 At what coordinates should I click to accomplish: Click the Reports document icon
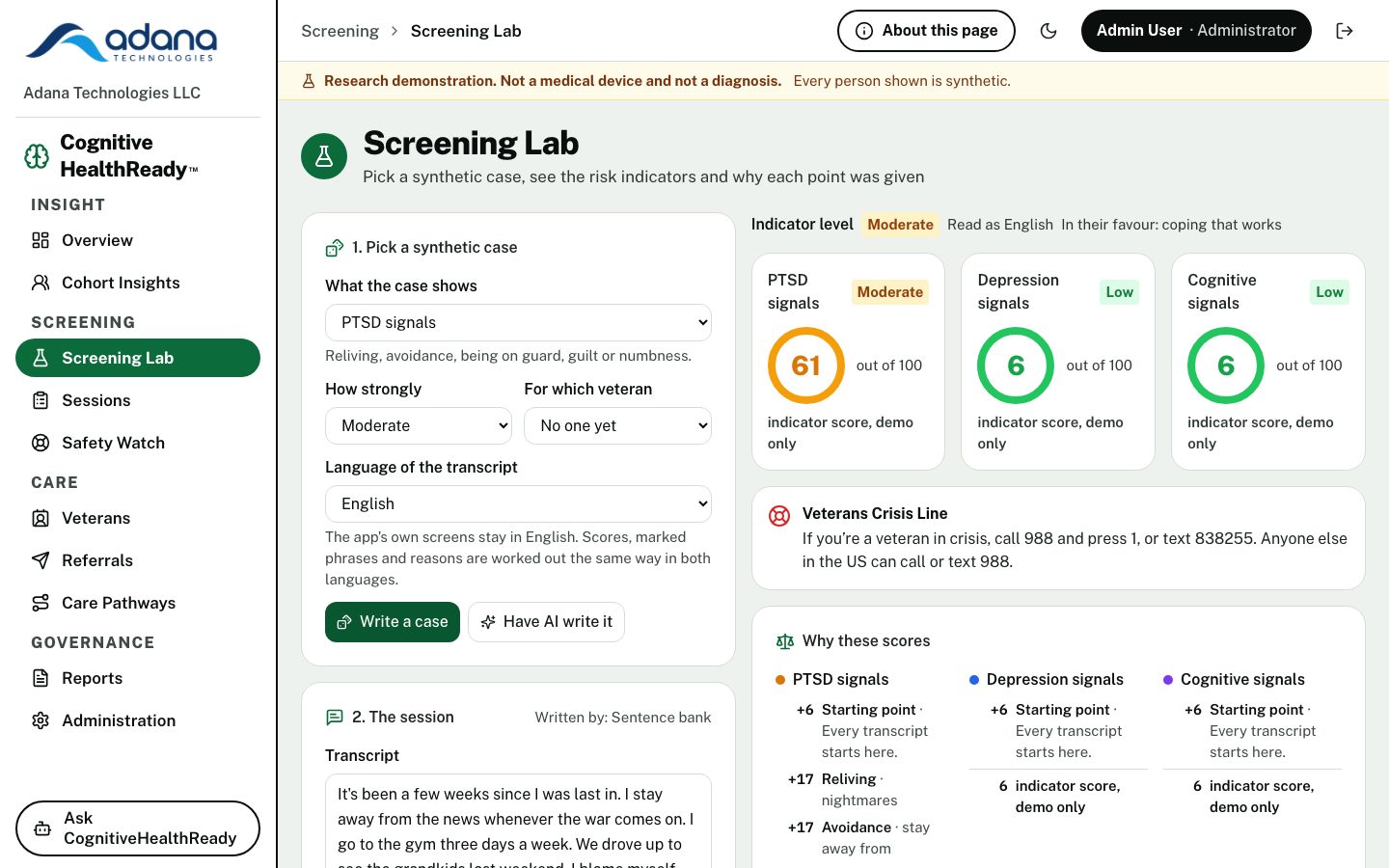coord(41,678)
